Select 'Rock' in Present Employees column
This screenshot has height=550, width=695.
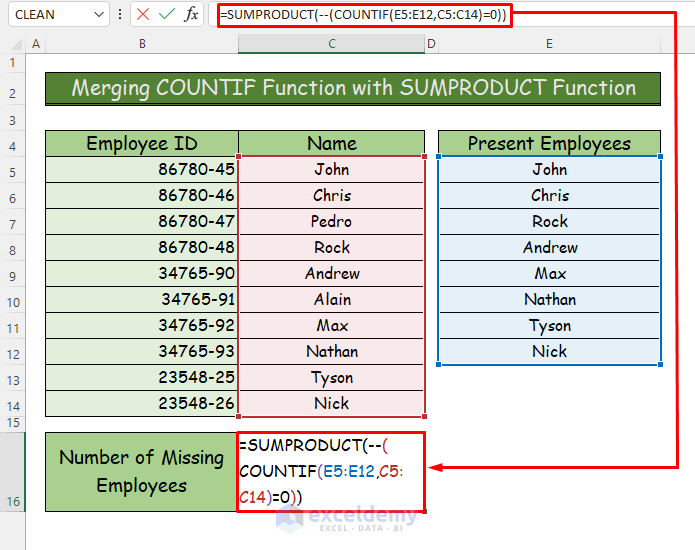tap(549, 221)
